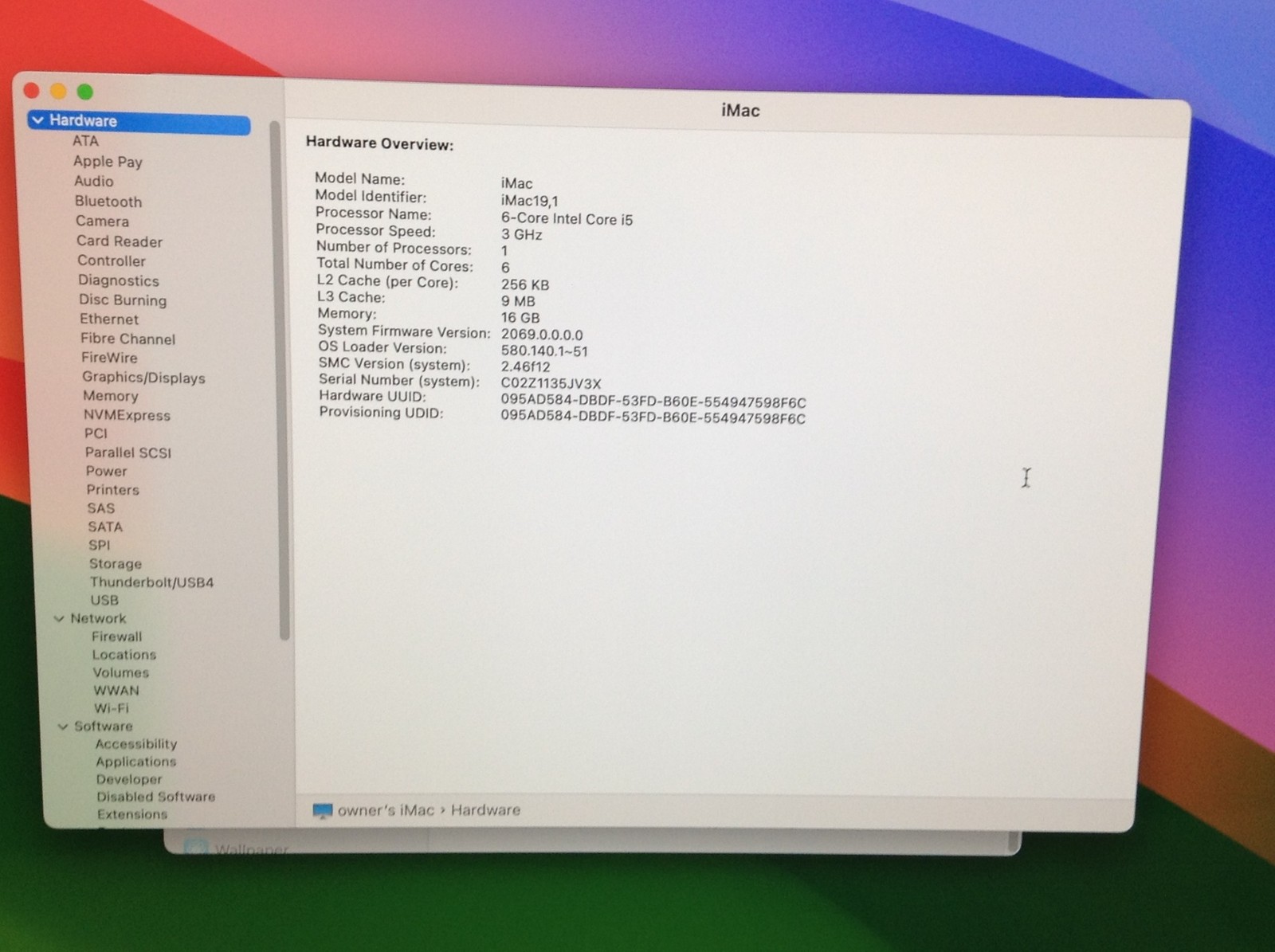Collapse the Network section chevron
This screenshot has width=1275, height=952.
(59, 618)
